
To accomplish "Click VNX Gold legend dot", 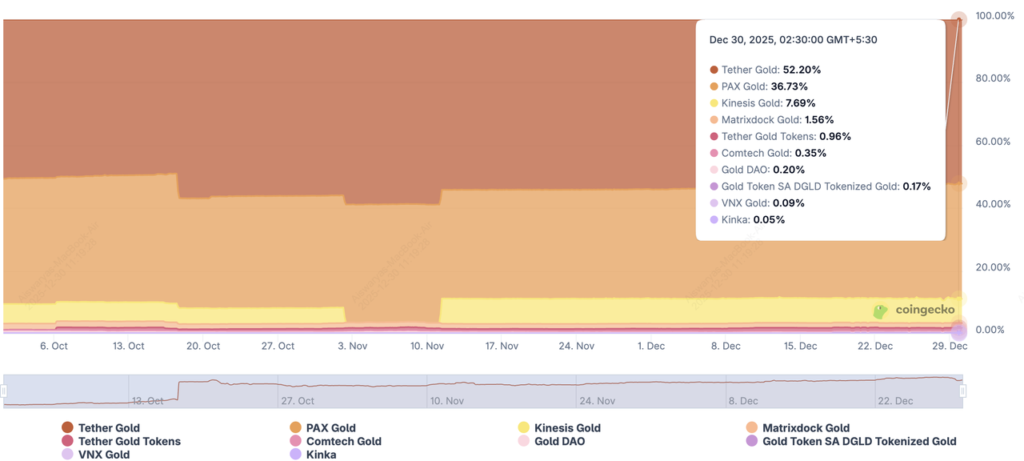I will point(67,454).
